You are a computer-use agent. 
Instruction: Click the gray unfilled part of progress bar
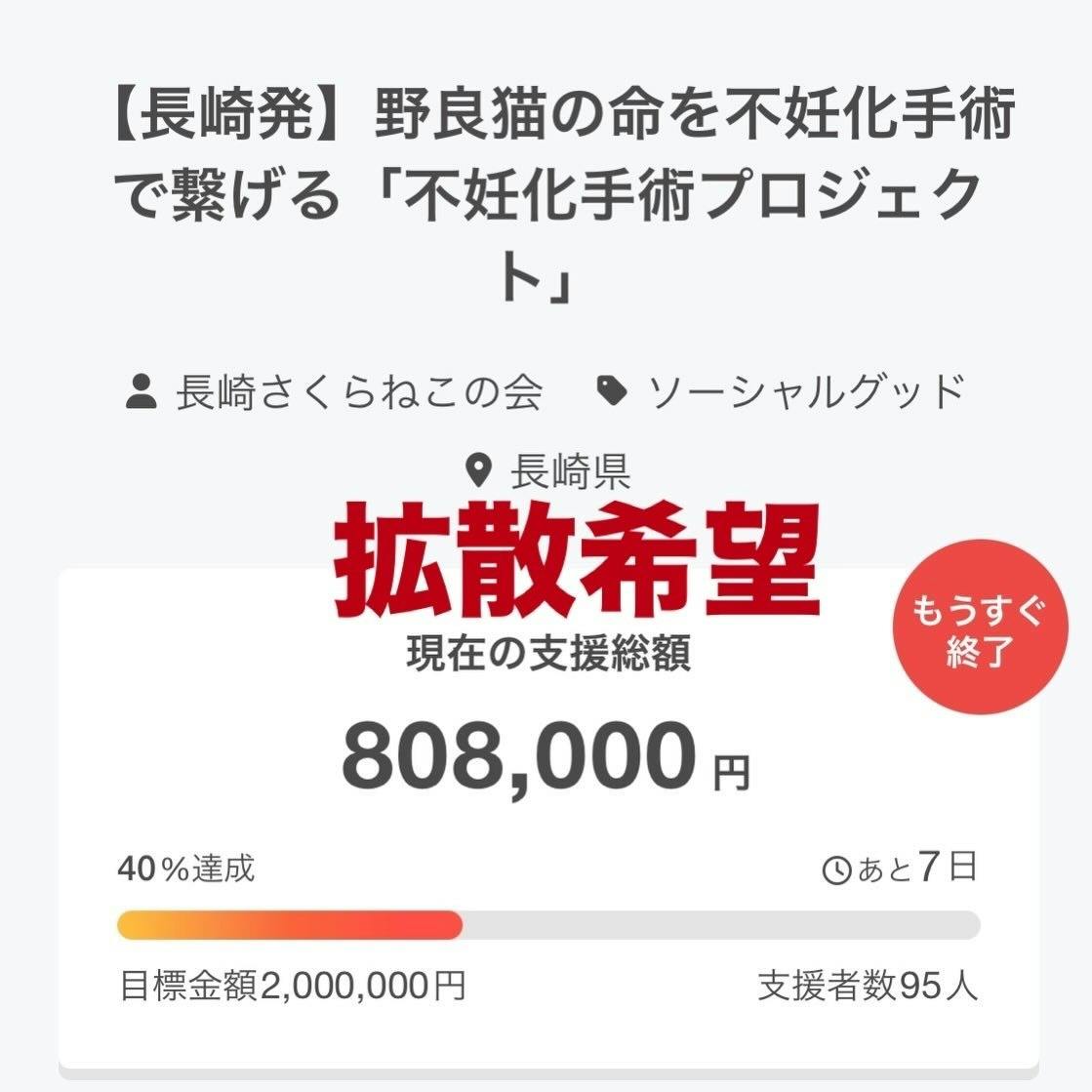[x=720, y=925]
